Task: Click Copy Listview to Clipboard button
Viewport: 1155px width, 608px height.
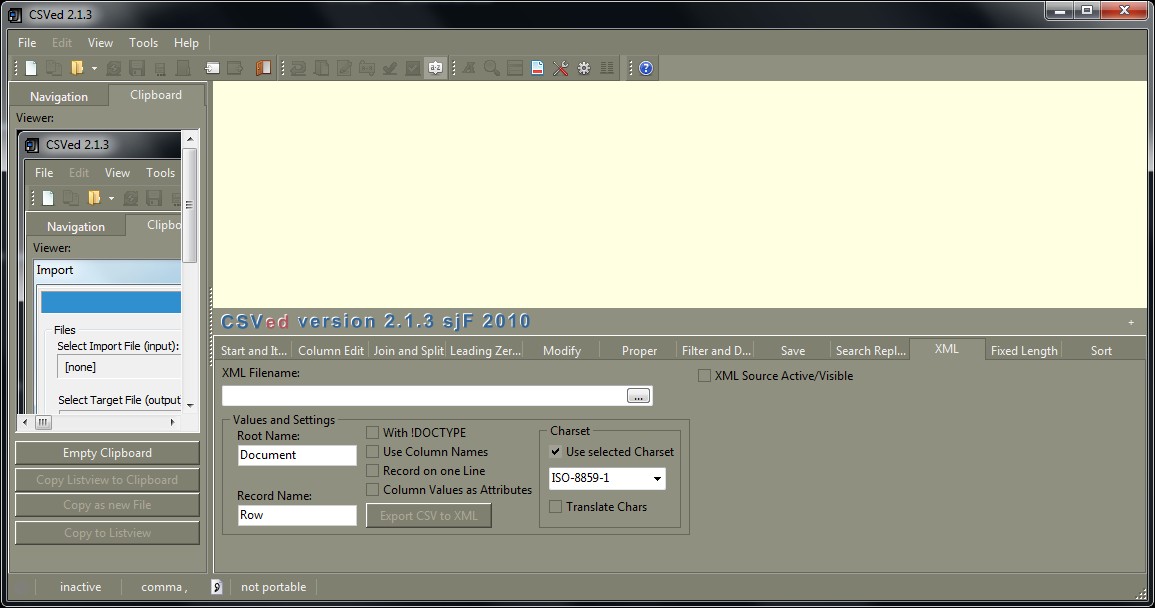Action: (x=108, y=480)
